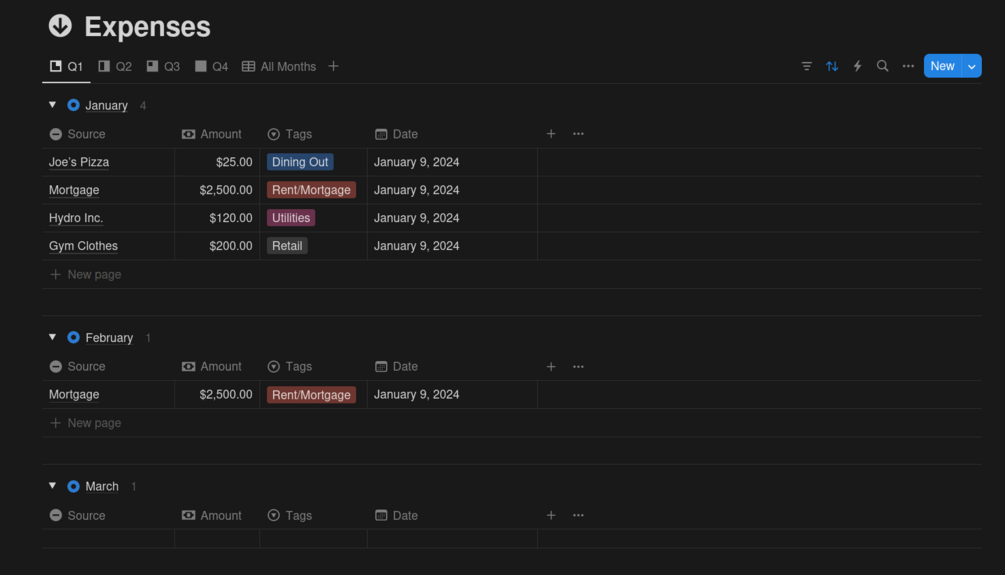Open February table column options ellipsis

[578, 367]
